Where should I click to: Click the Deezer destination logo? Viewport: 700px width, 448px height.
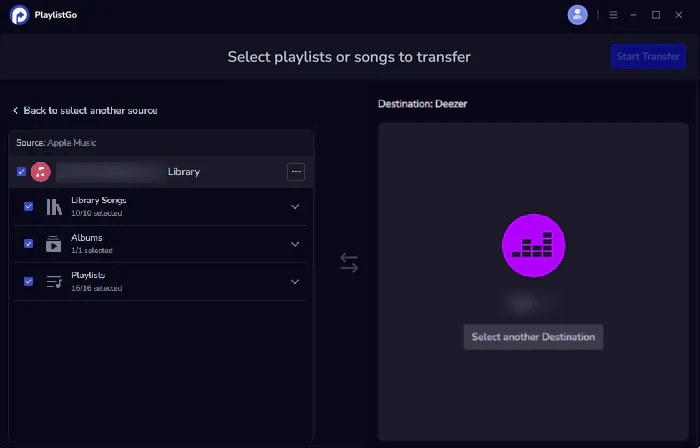pyautogui.click(x=533, y=245)
